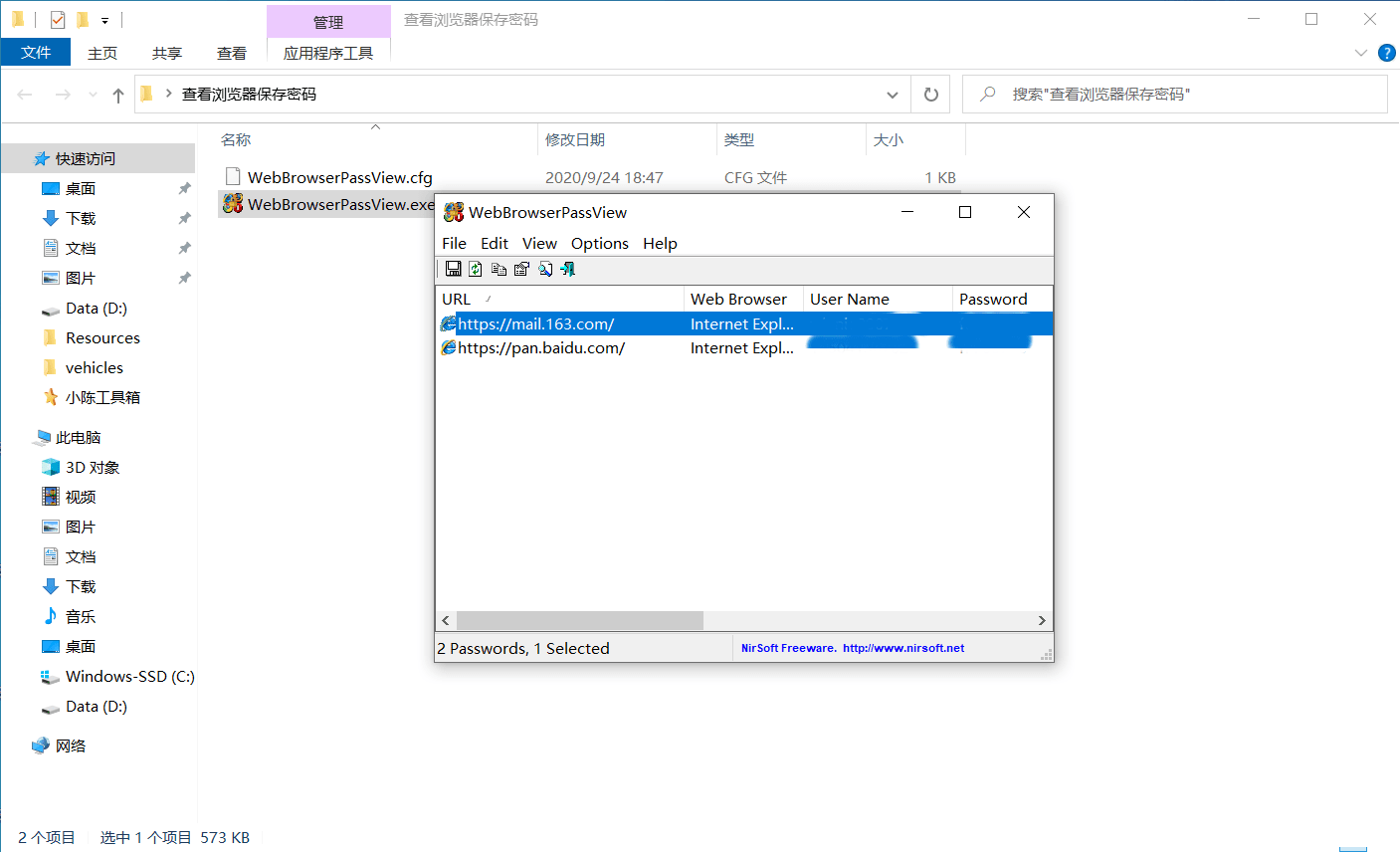Go up one folder level in Explorer
The width and height of the screenshot is (1400, 852).
pyautogui.click(x=118, y=95)
